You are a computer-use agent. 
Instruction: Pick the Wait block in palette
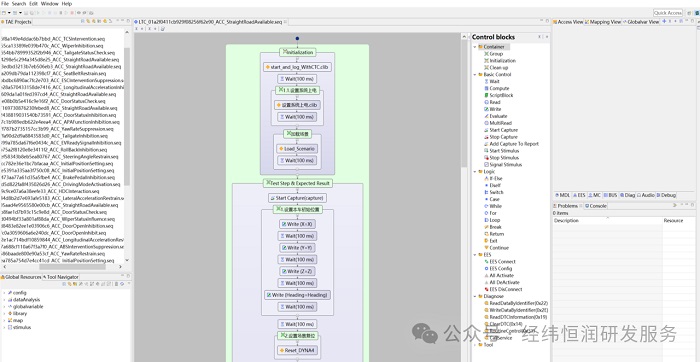[494, 82]
